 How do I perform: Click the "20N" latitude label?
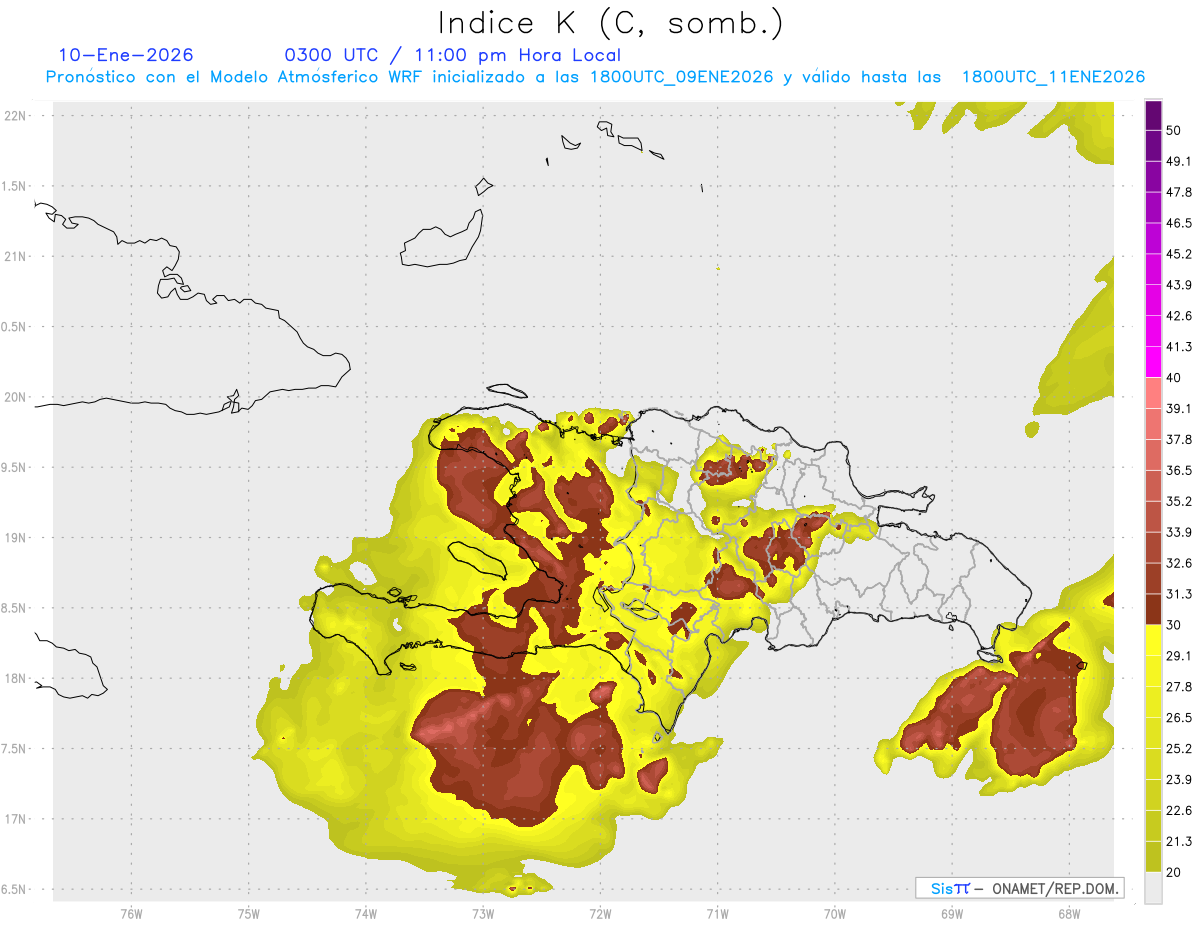(x=17, y=397)
